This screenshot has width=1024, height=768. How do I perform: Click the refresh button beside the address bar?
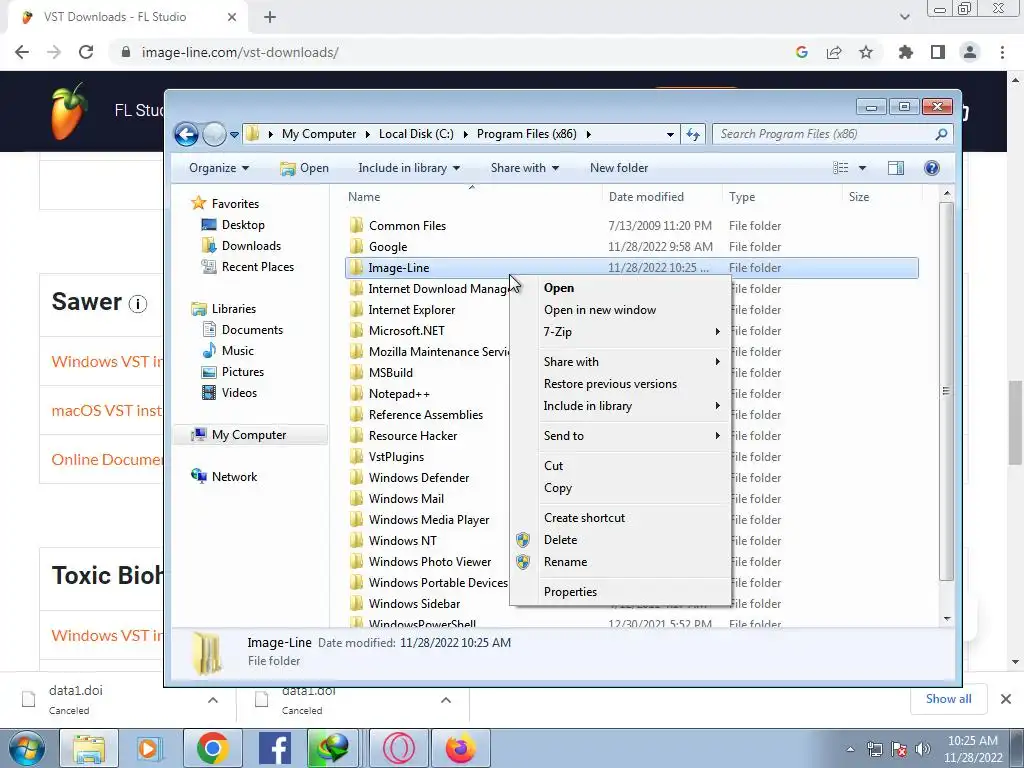point(693,134)
